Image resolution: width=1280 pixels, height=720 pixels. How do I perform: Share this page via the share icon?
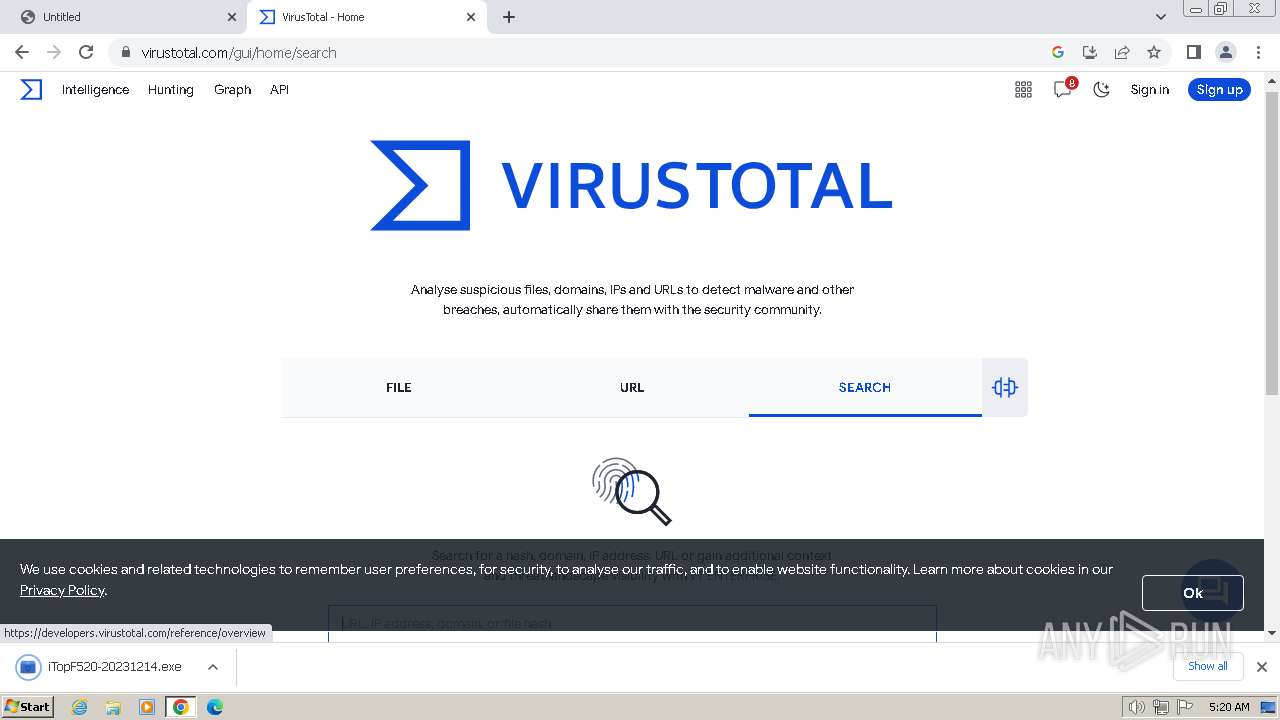pyautogui.click(x=1122, y=52)
